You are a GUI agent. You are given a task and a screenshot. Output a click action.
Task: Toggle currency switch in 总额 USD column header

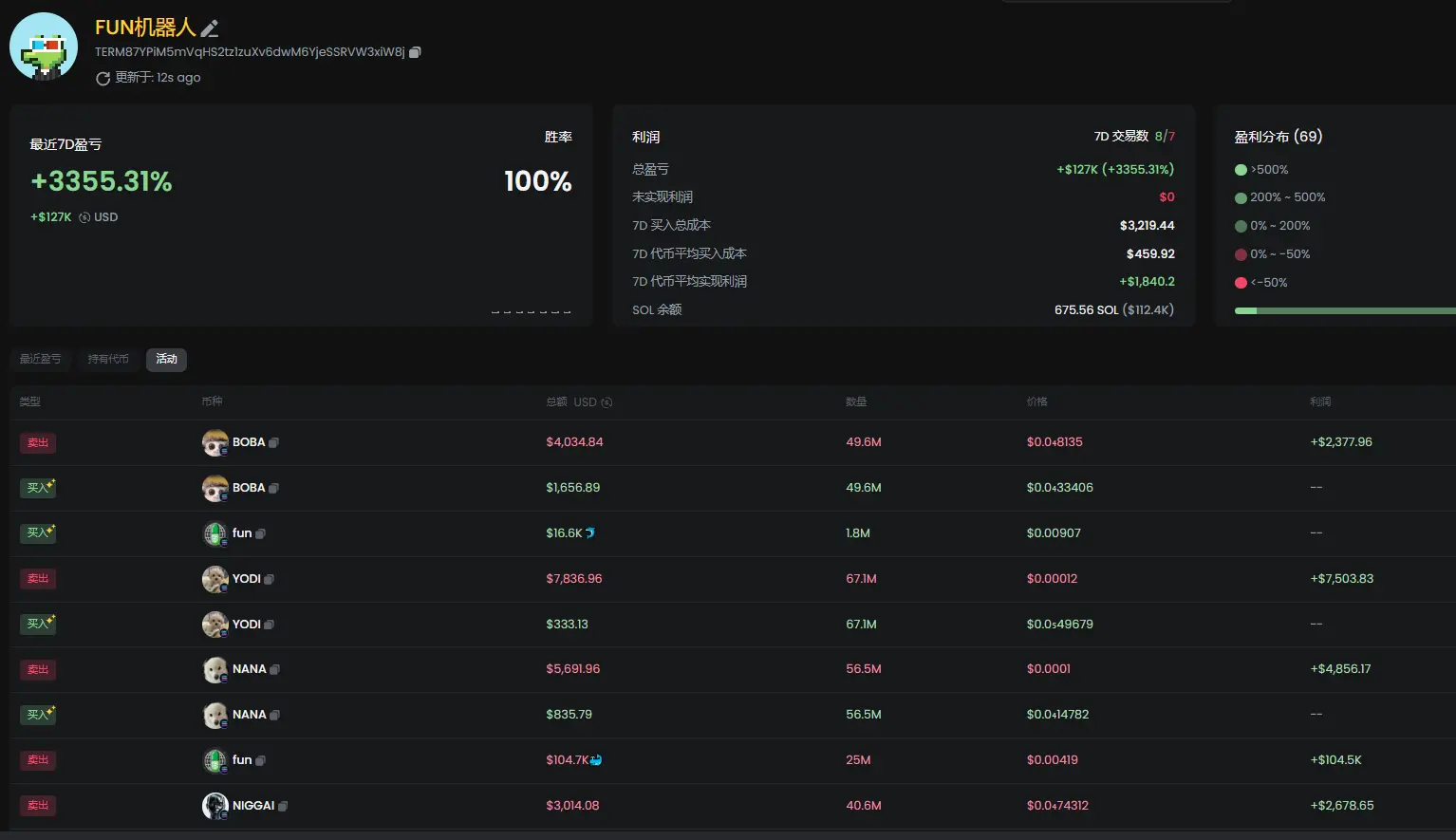[x=607, y=402]
